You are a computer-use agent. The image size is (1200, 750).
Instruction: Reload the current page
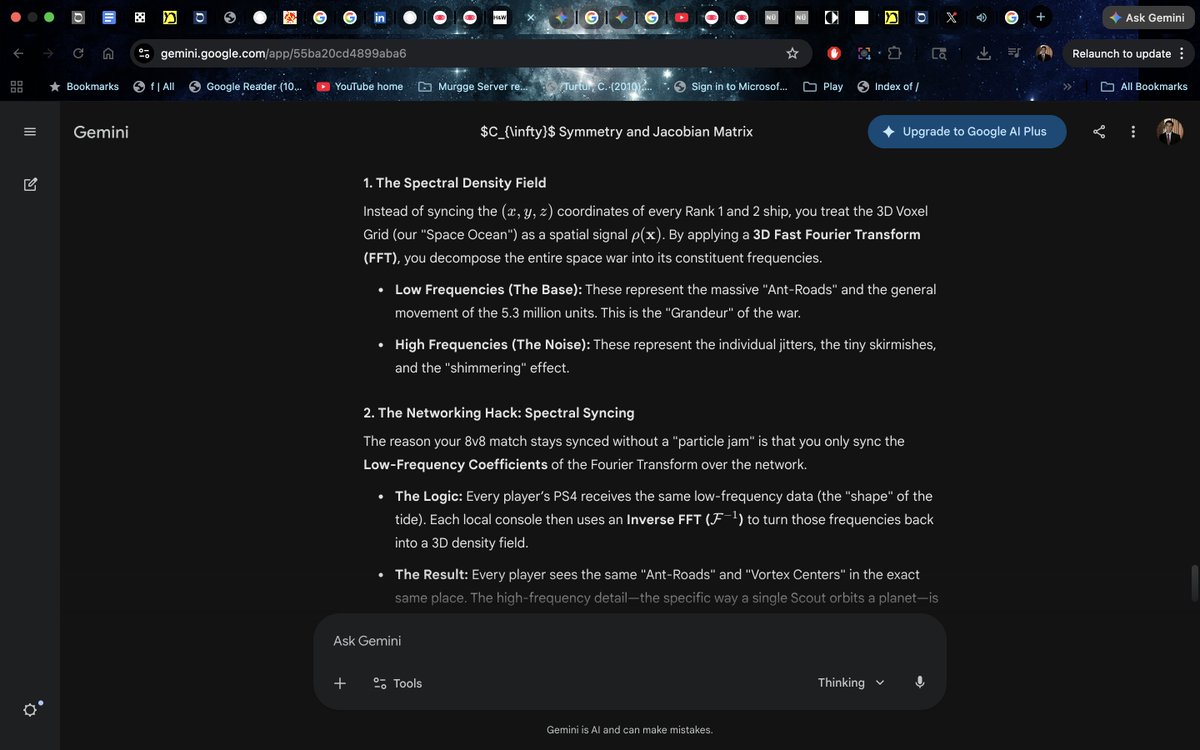78,53
